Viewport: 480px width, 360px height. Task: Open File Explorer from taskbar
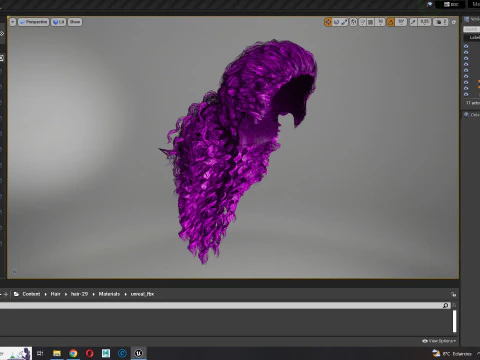[x=57, y=353]
